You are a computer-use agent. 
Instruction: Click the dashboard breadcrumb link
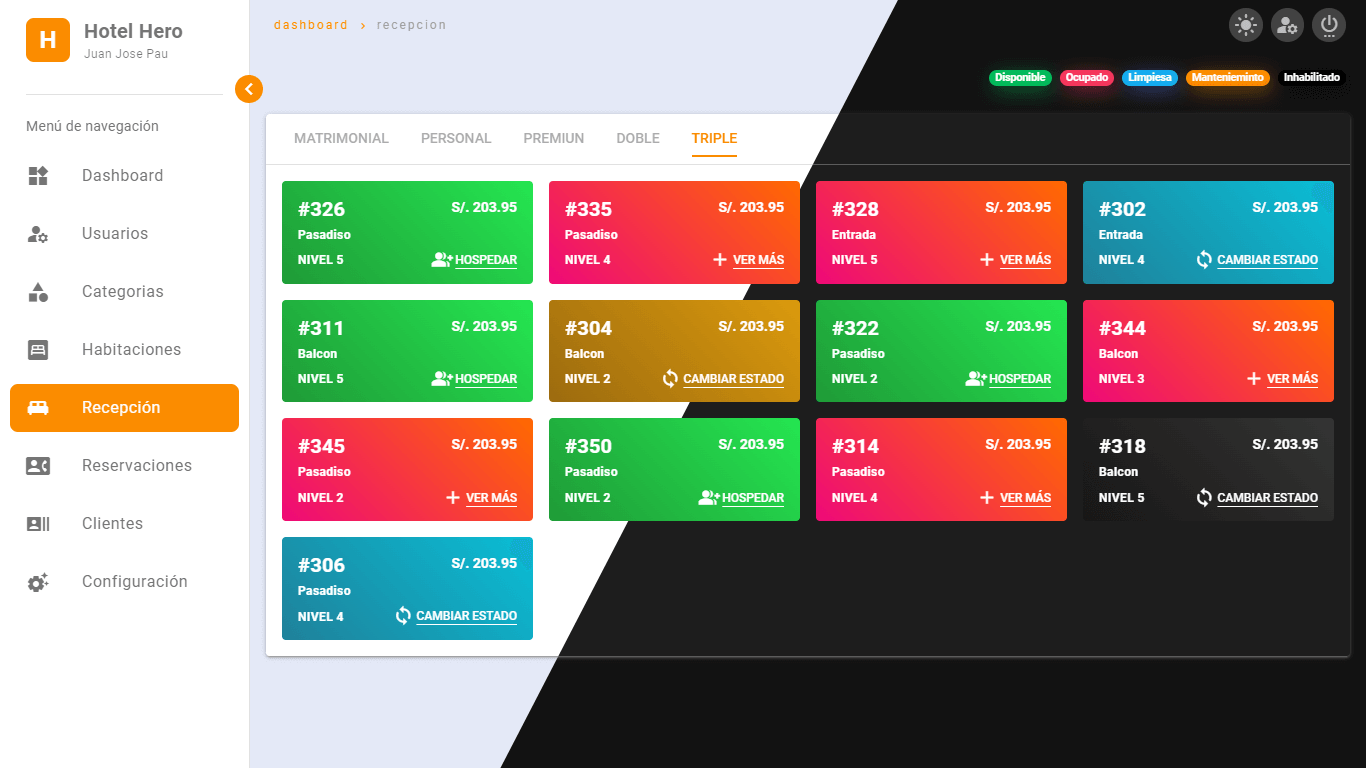(311, 25)
